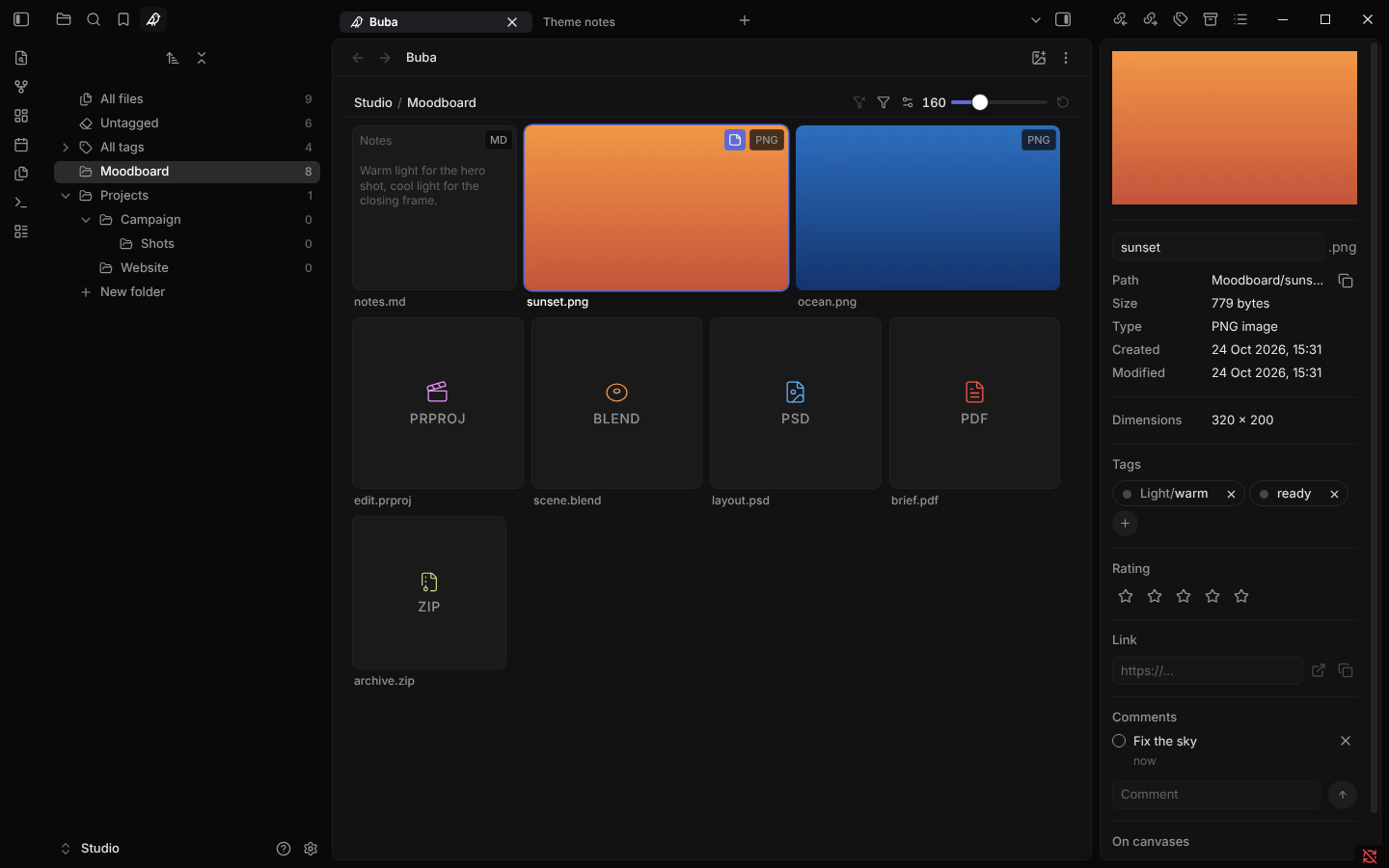
Task: Open the Studio vault switcher
Action: (x=91, y=849)
